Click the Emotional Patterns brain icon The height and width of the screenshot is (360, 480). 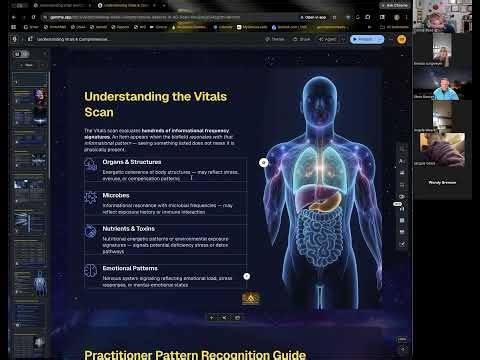pos(90,270)
